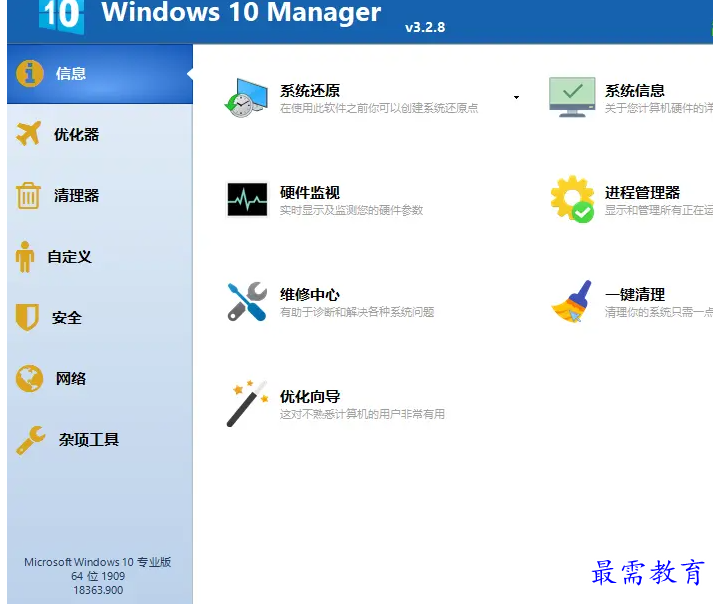Open the 维修中心 title link
The width and height of the screenshot is (713, 604).
(x=310, y=294)
